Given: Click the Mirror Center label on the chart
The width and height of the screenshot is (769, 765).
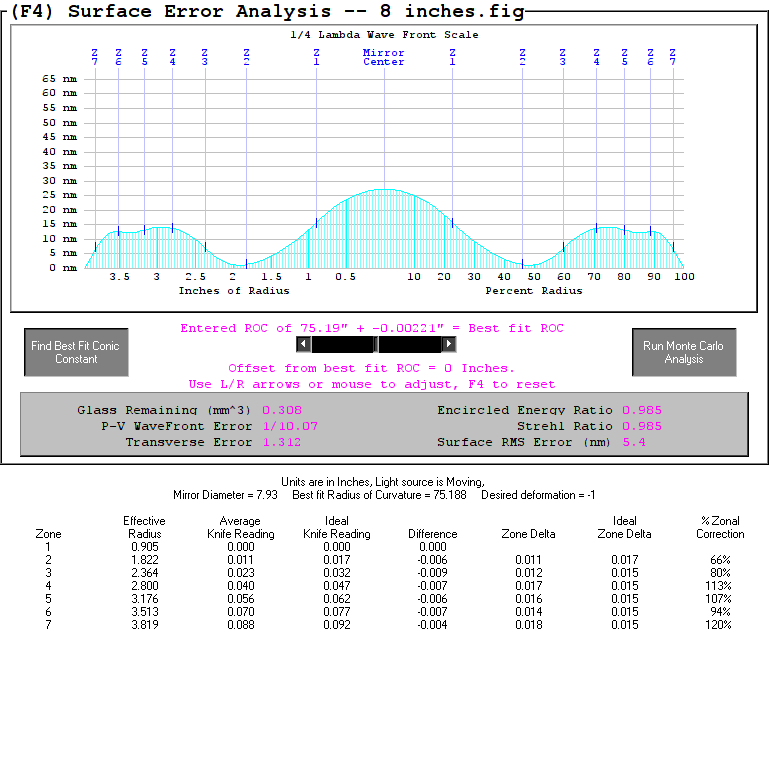Looking at the screenshot, I should (384, 57).
